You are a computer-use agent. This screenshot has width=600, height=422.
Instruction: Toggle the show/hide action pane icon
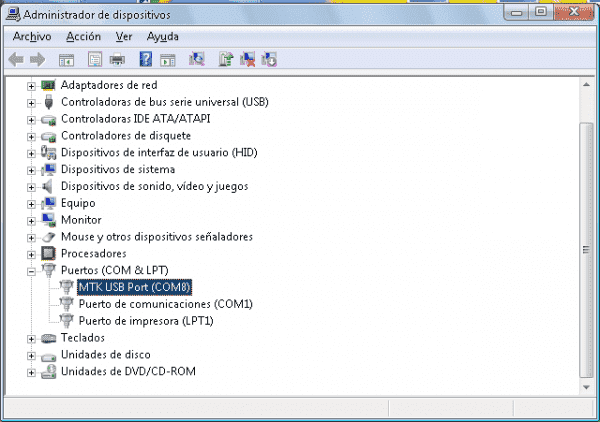click(x=168, y=60)
